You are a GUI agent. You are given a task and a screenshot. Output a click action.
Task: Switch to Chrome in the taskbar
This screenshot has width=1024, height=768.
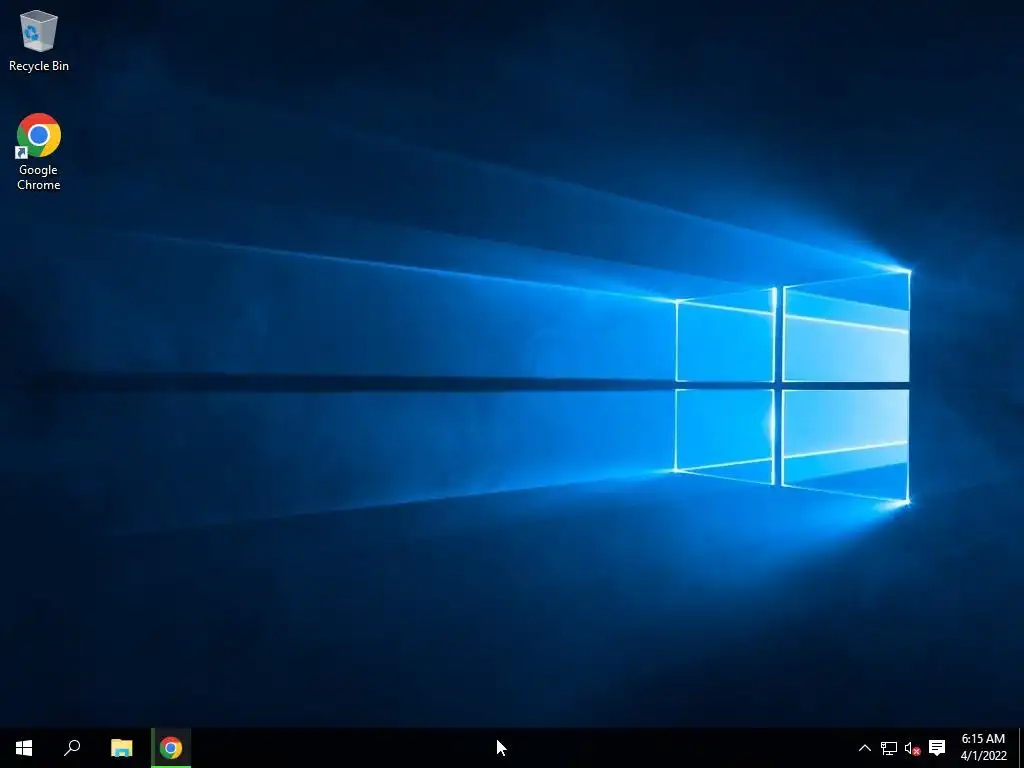pos(171,748)
